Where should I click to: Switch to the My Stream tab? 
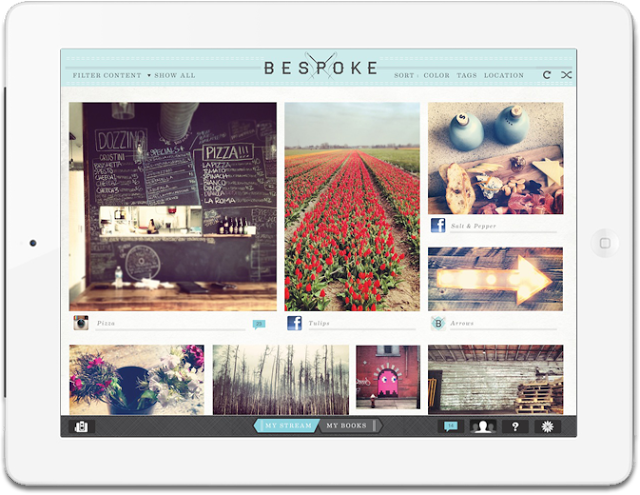click(287, 426)
